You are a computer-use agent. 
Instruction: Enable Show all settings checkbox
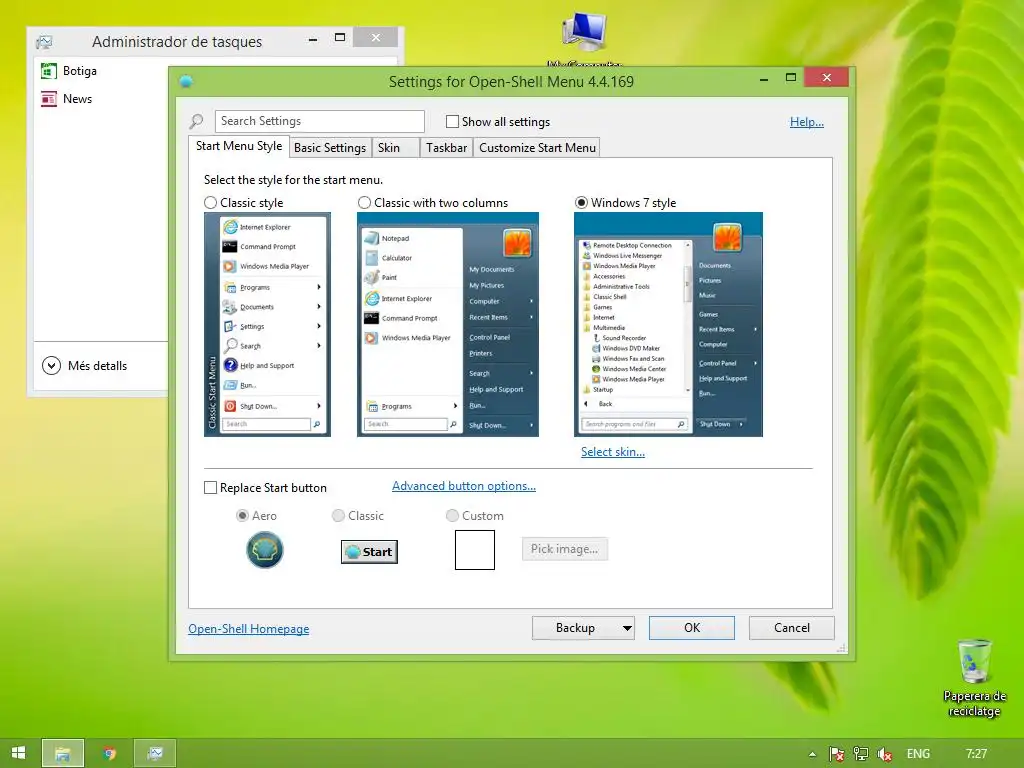452,121
